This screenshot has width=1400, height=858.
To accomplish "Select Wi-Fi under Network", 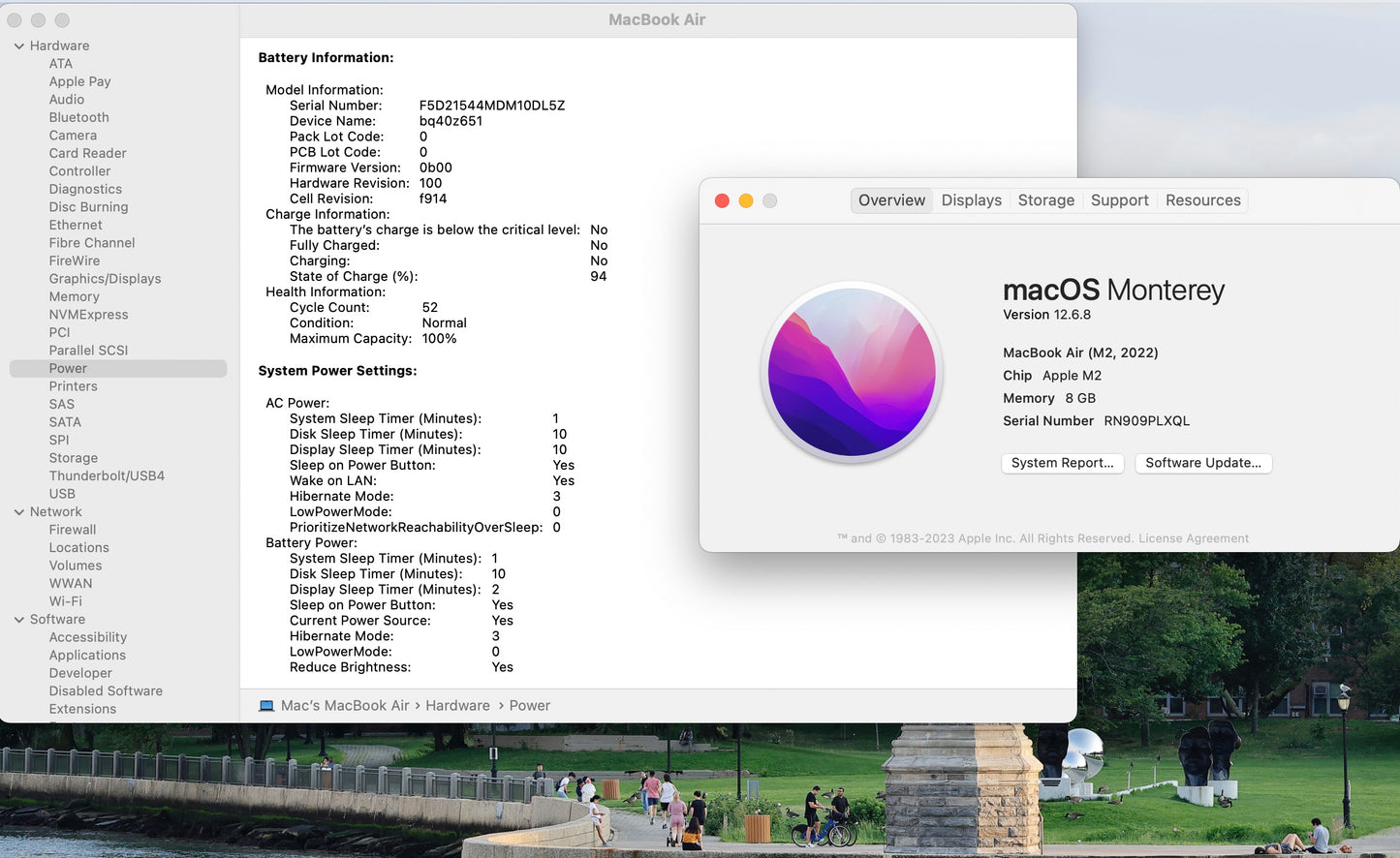I will (66, 601).
